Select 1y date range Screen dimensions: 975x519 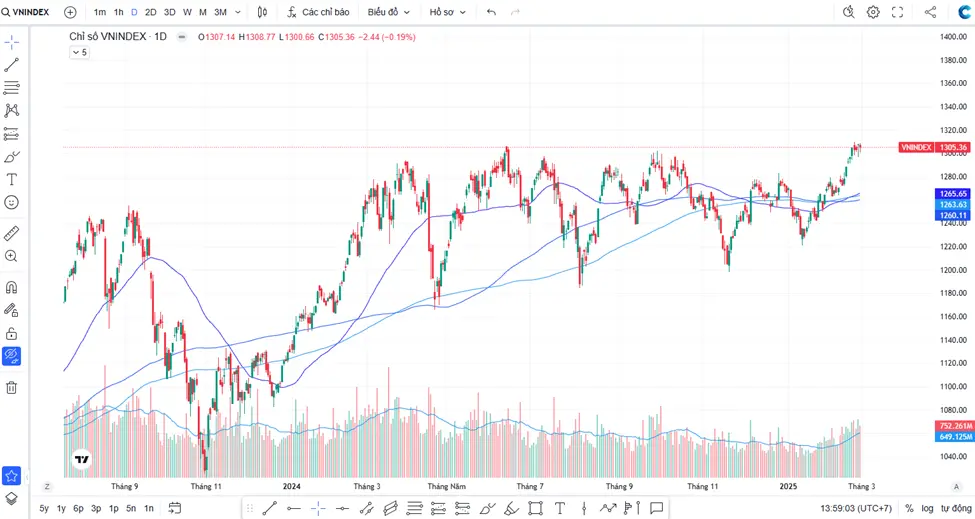[61, 508]
